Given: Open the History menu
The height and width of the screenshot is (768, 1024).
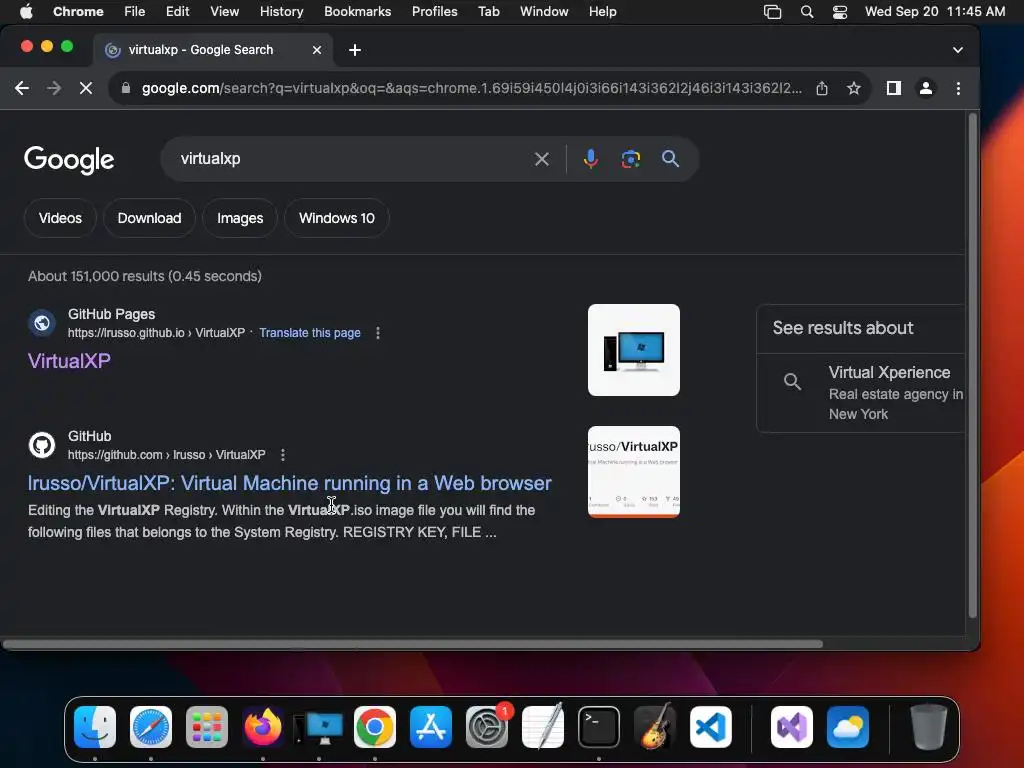Looking at the screenshot, I should coord(281,11).
